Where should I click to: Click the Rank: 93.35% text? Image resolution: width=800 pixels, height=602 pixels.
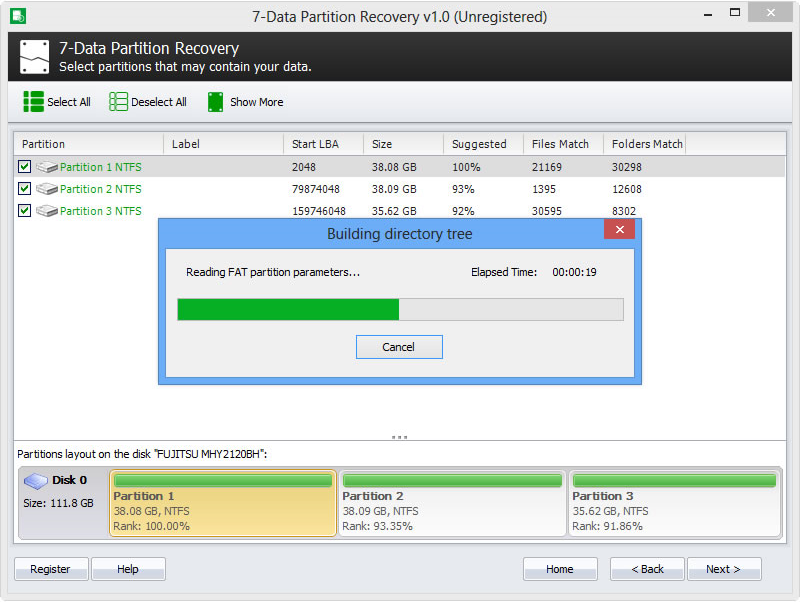[377, 526]
